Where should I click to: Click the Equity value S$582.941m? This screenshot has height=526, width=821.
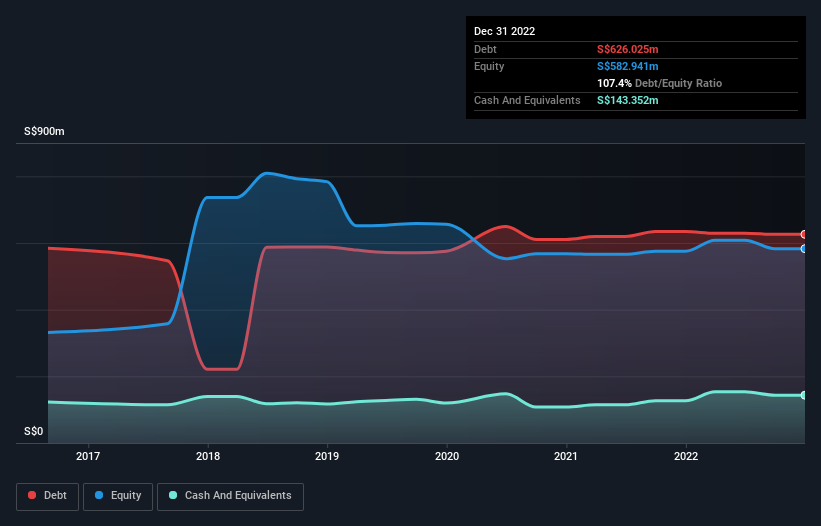pos(628,66)
